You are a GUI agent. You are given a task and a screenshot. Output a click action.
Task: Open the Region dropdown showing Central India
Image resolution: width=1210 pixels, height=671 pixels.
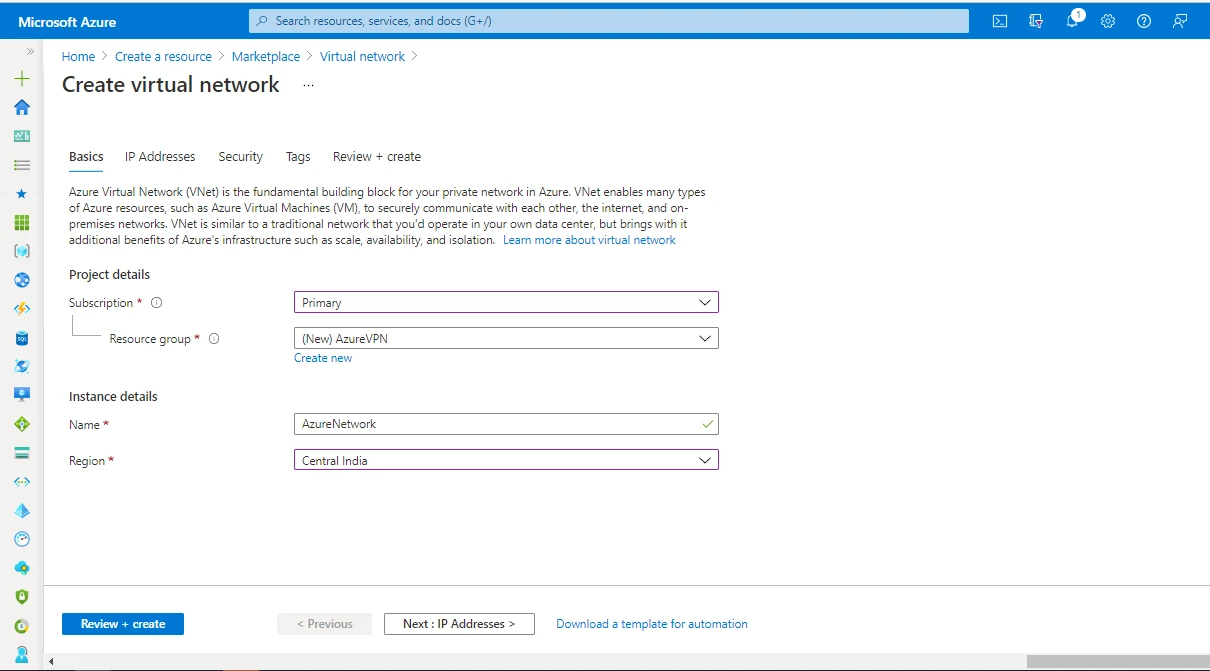[505, 460]
